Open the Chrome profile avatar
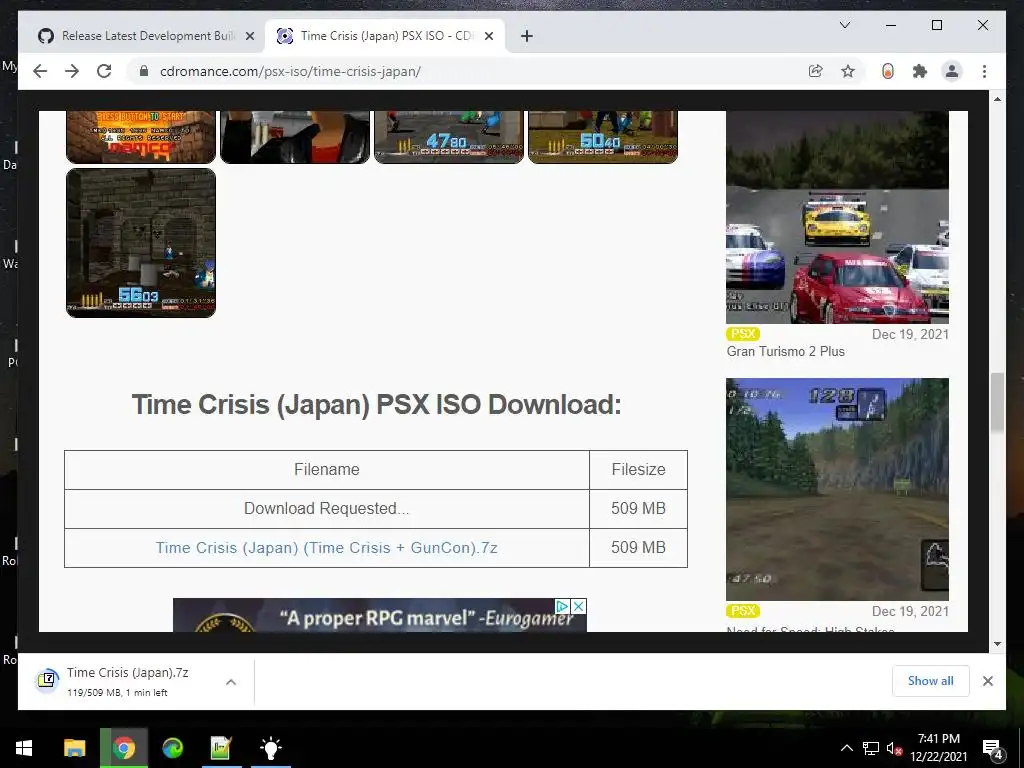1024x768 pixels. pyautogui.click(x=952, y=71)
